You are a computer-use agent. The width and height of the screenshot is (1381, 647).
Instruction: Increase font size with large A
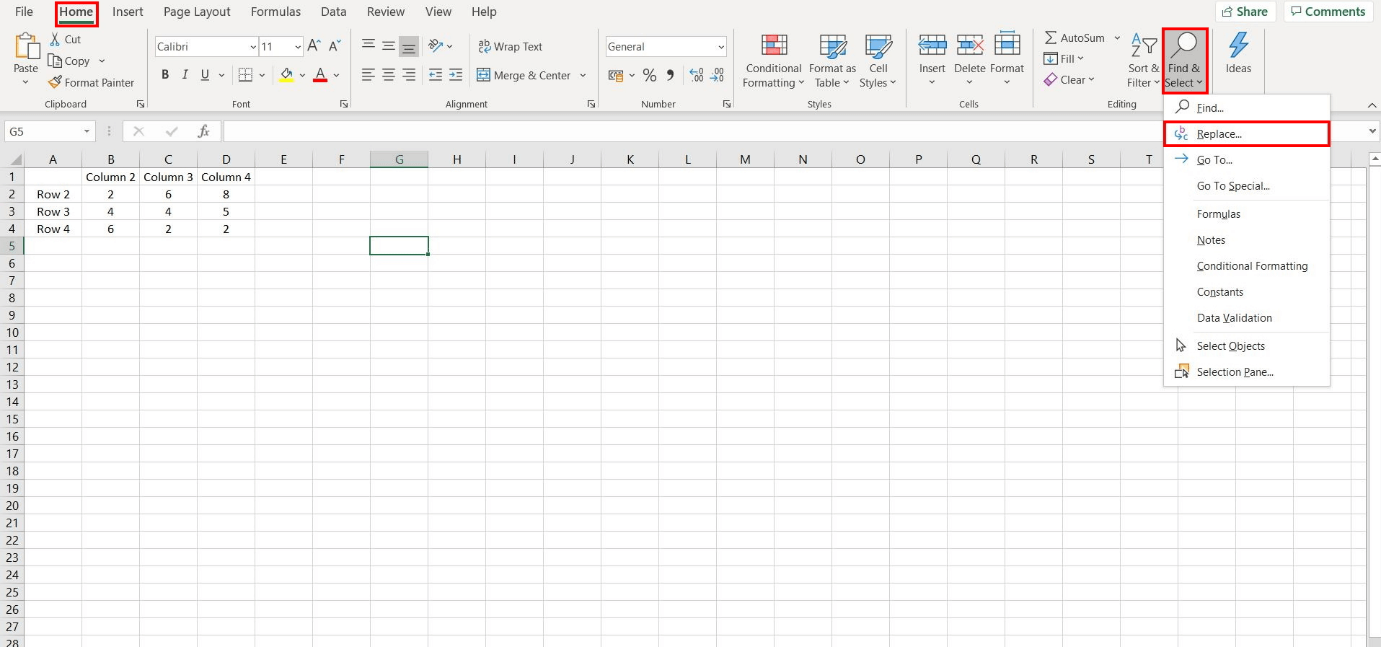point(314,46)
